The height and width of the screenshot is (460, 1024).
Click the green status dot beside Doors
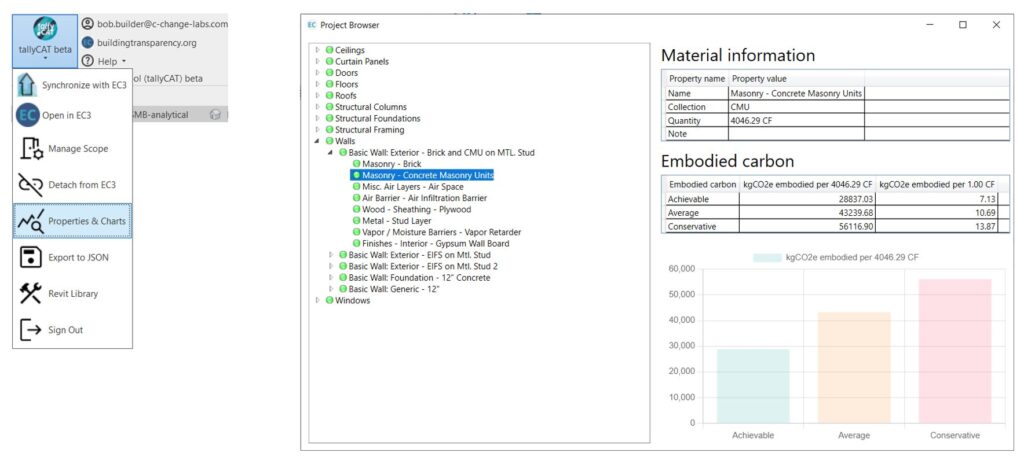[x=330, y=73]
